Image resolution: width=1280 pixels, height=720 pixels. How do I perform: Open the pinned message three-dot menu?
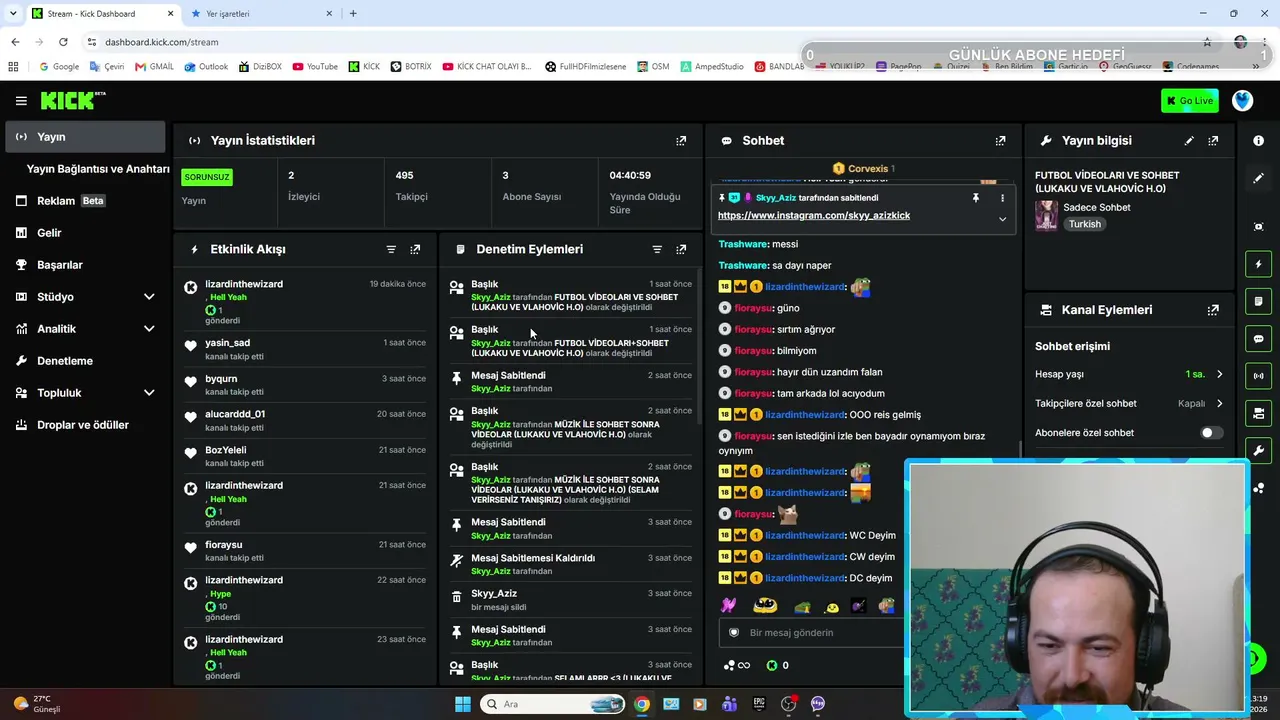pyautogui.click(x=1002, y=198)
